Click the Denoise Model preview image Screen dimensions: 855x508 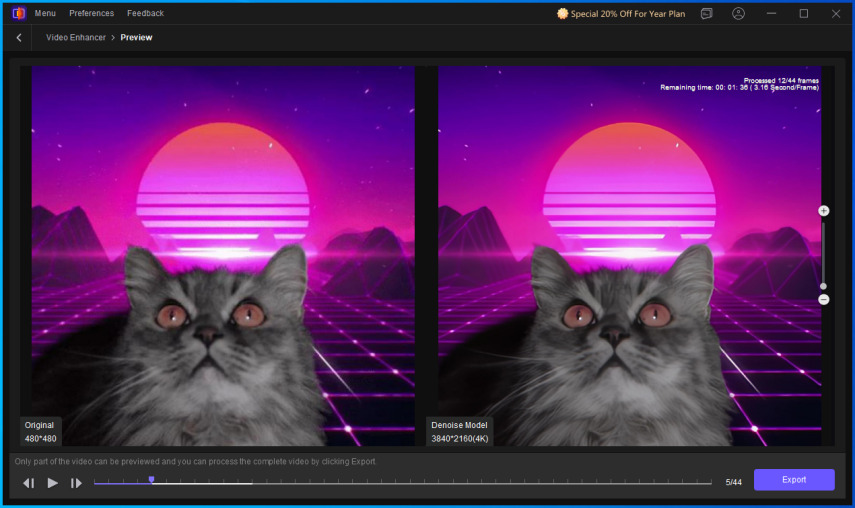629,256
